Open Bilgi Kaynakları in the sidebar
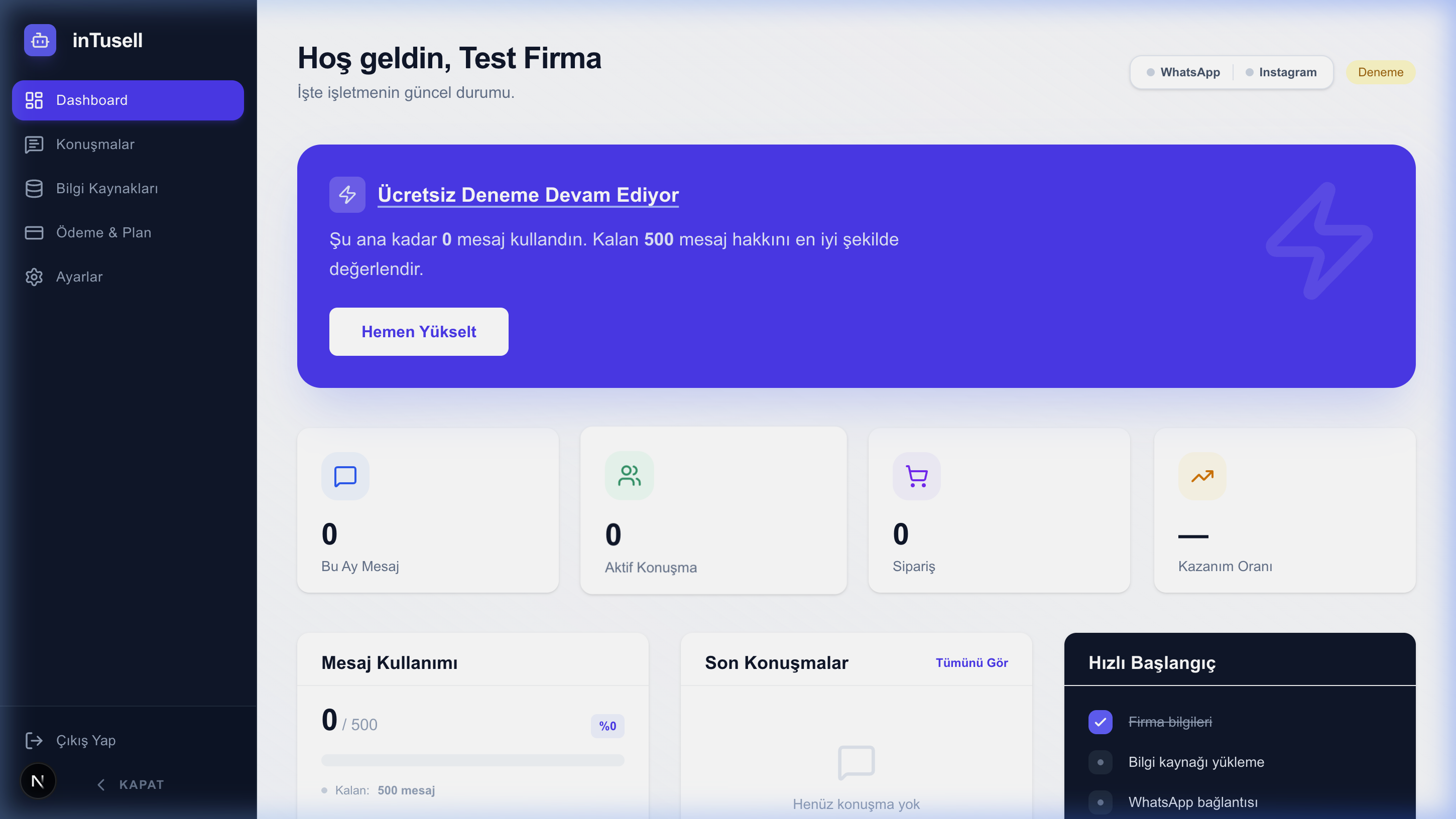This screenshot has width=1456, height=819. click(107, 189)
